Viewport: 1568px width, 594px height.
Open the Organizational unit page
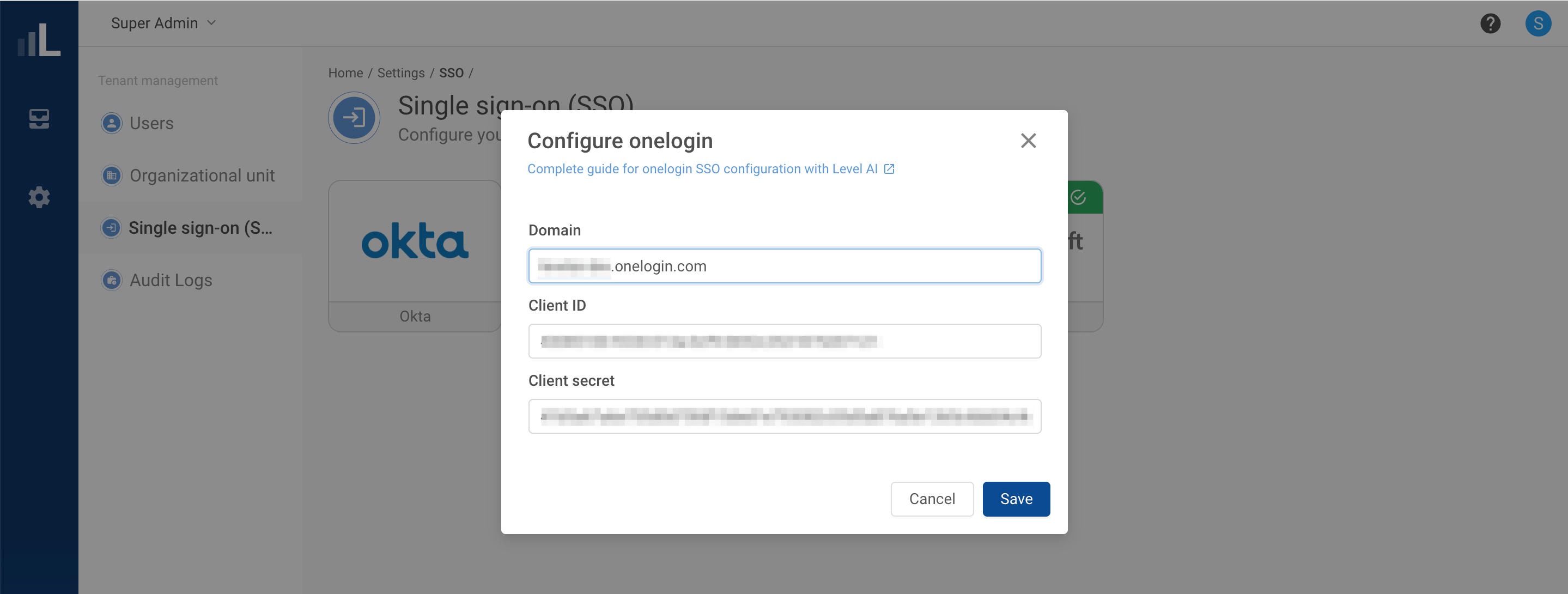190,175
